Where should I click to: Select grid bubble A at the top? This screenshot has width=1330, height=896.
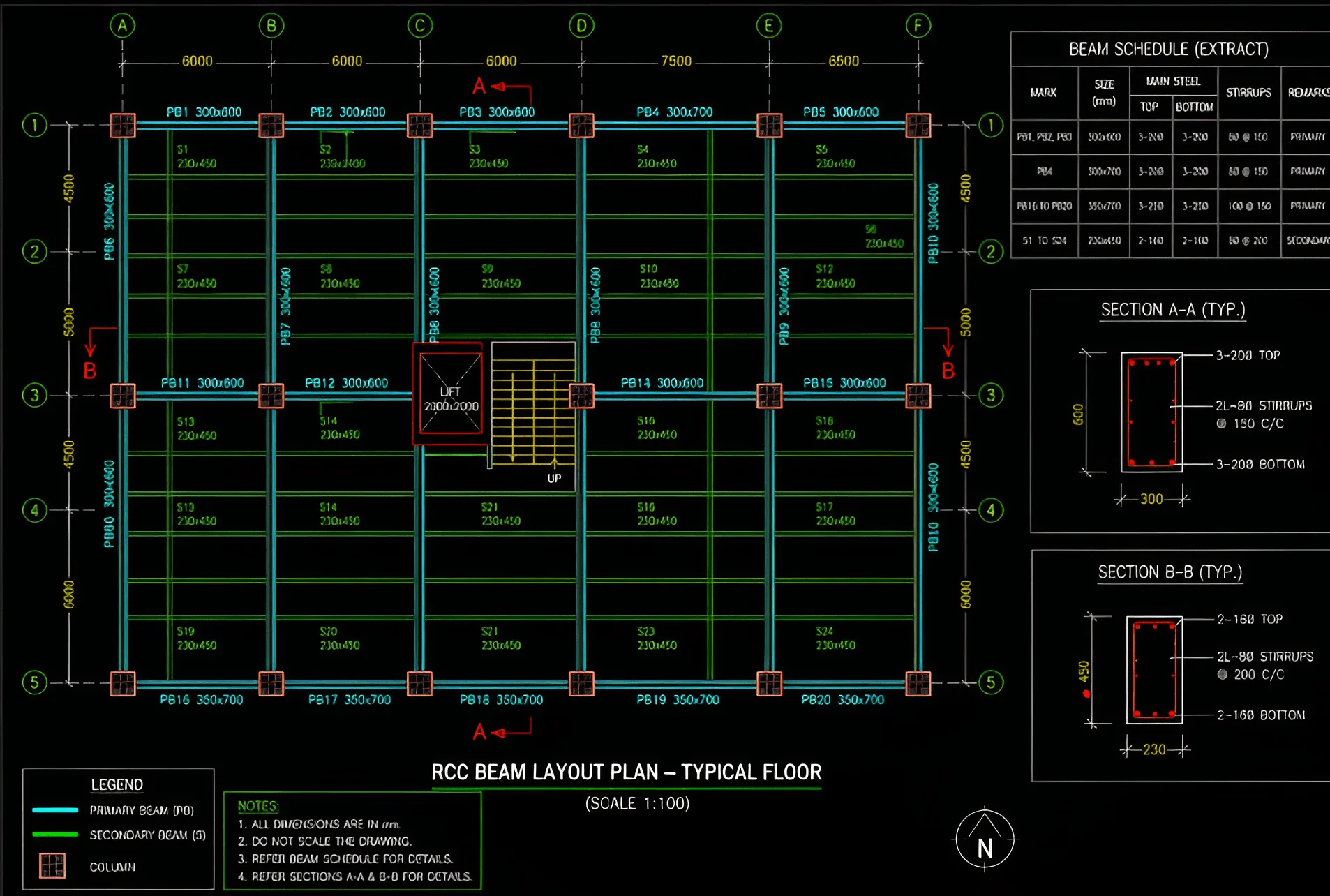122,27
